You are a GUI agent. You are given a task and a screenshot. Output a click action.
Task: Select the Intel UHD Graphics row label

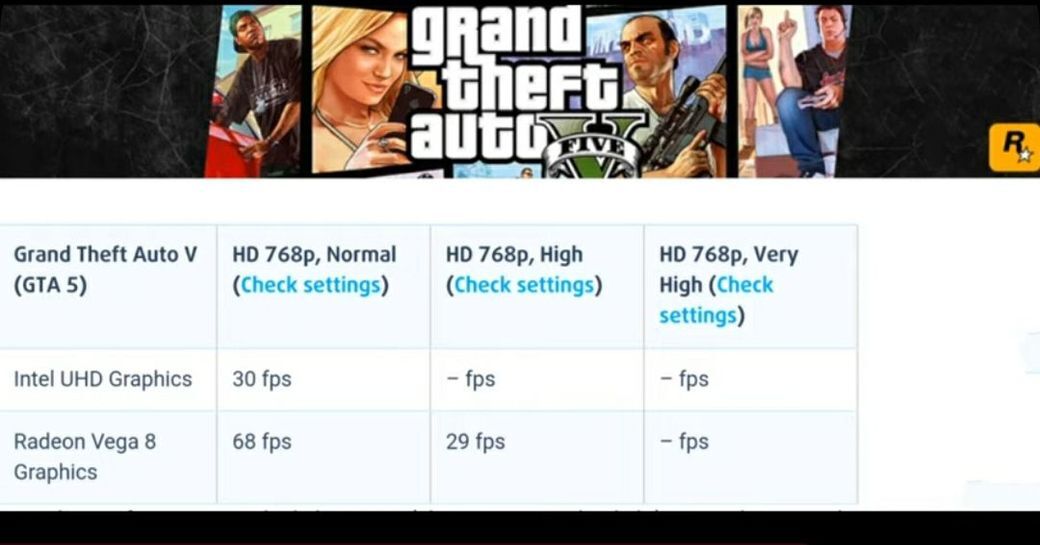(103, 379)
